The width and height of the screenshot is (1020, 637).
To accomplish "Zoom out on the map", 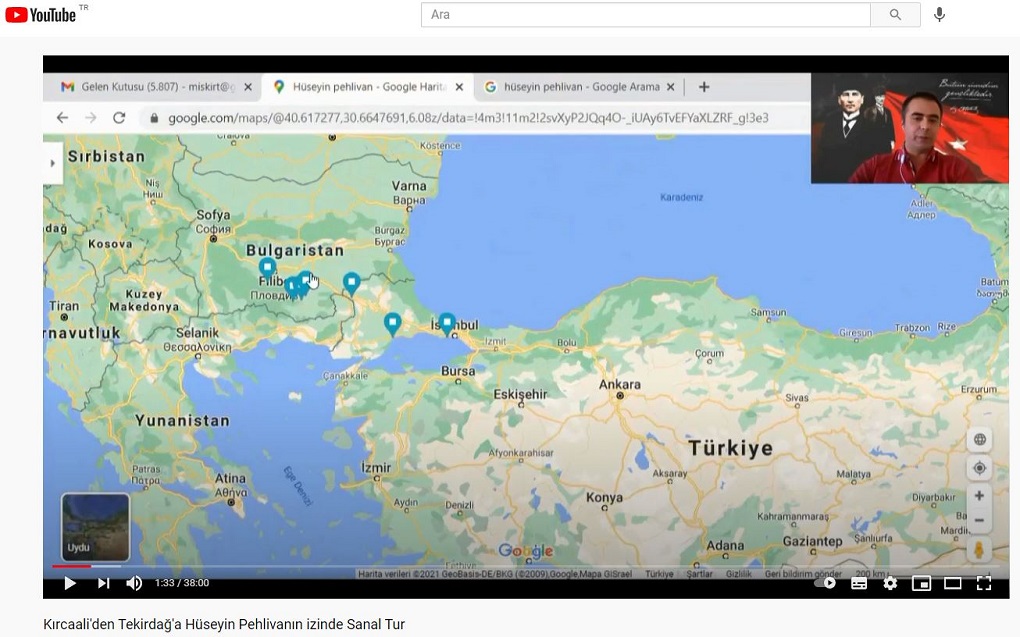I will tap(979, 521).
